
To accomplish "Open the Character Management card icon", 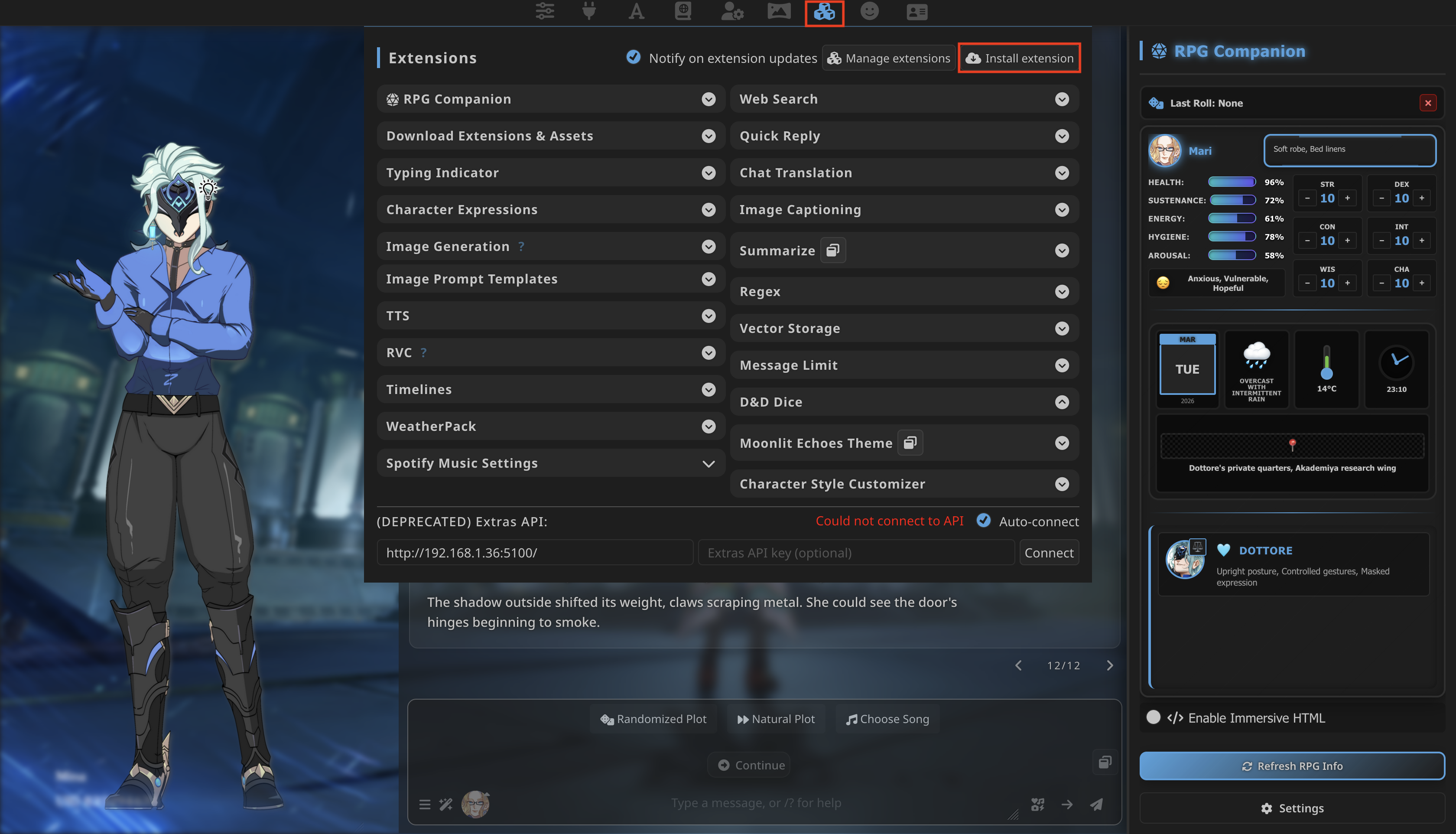I will point(916,11).
